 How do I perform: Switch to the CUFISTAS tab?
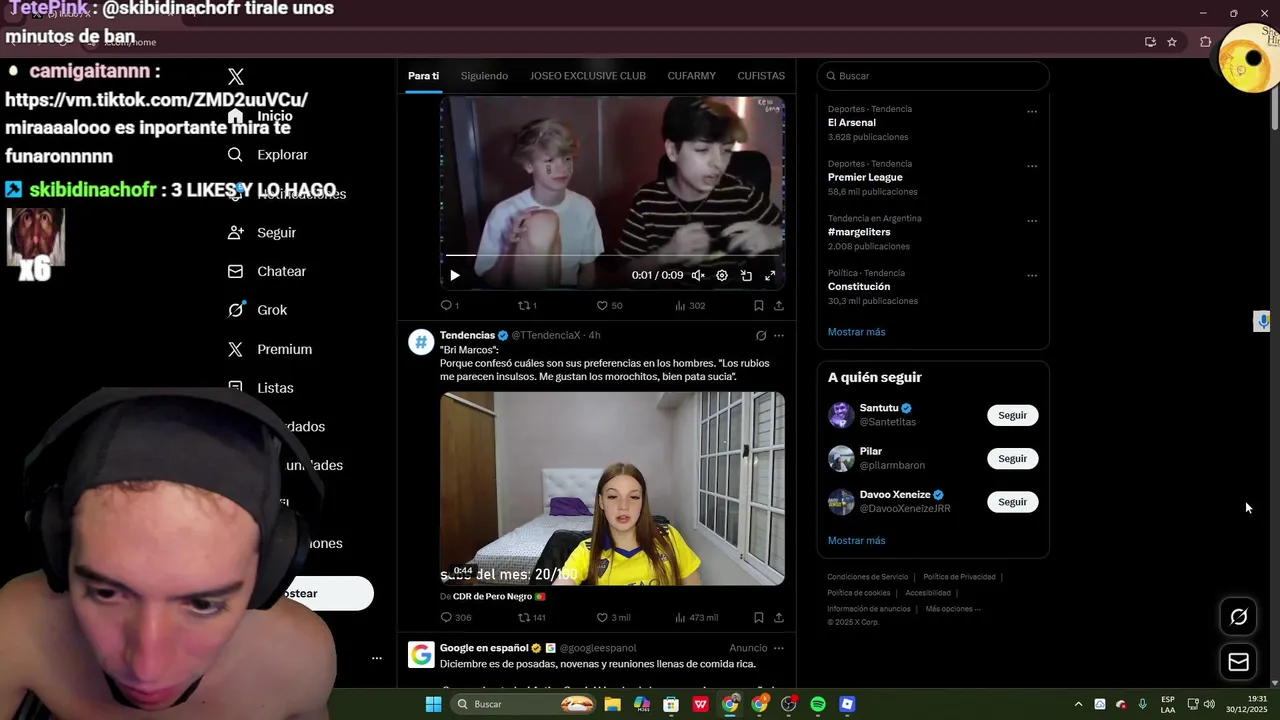(x=761, y=76)
